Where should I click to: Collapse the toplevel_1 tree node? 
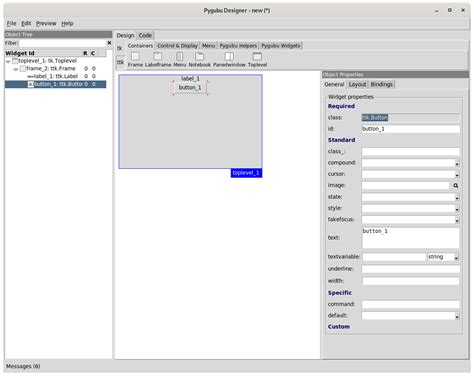click(x=8, y=61)
